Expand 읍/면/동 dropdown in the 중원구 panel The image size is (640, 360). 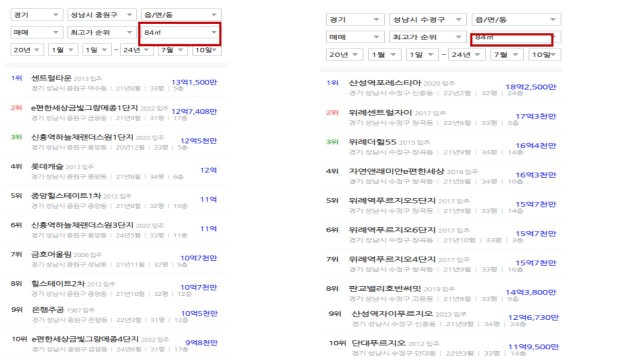[x=181, y=15]
